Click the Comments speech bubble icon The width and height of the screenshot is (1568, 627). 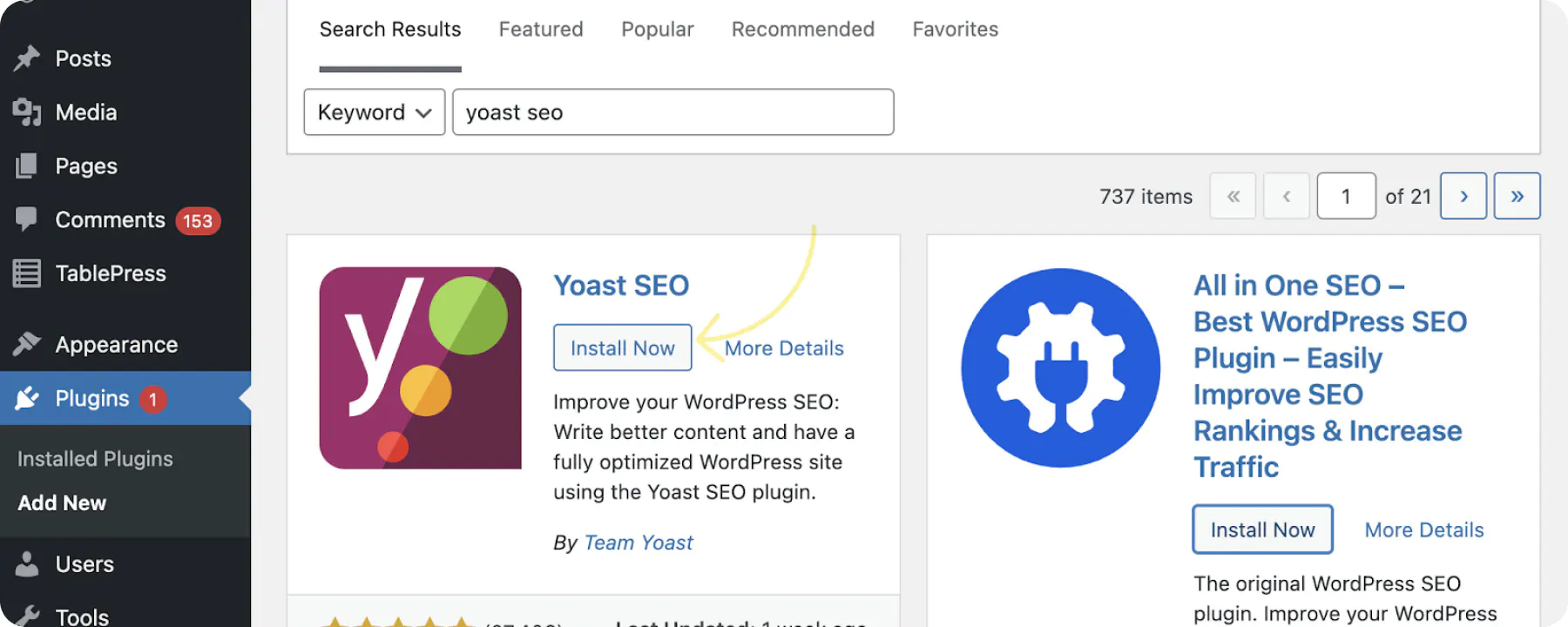point(27,219)
